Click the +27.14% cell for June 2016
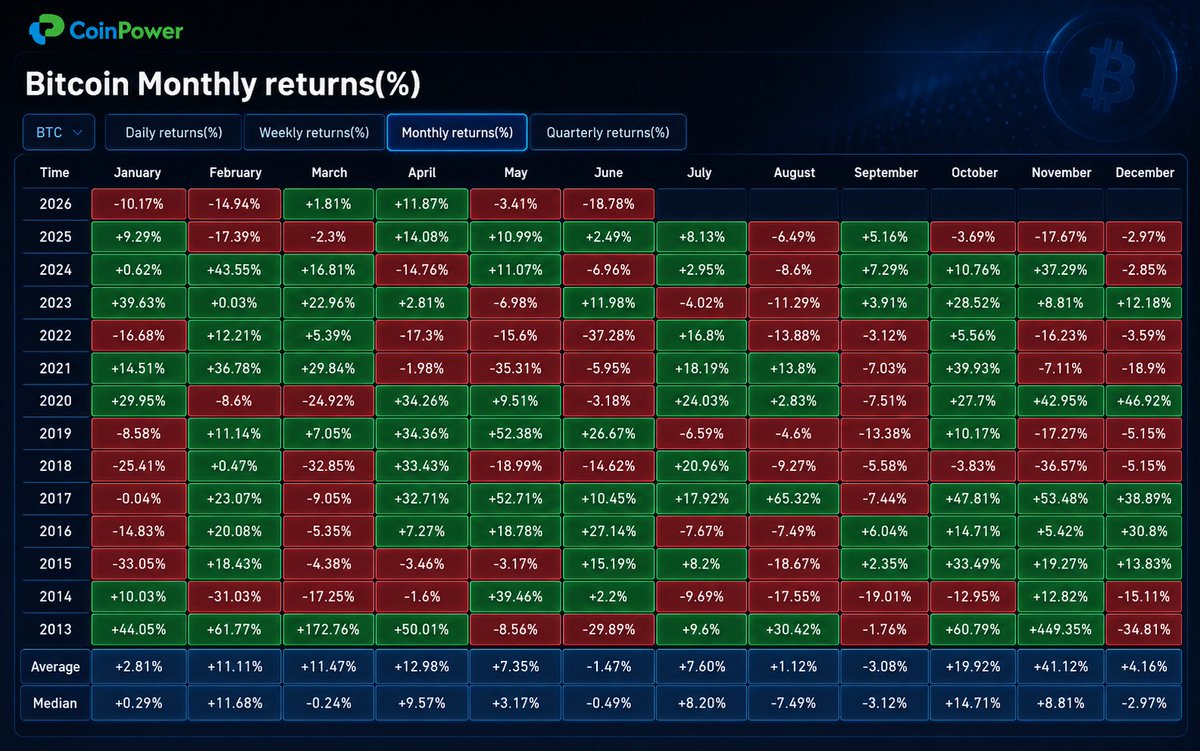This screenshot has height=751, width=1200. tap(609, 532)
